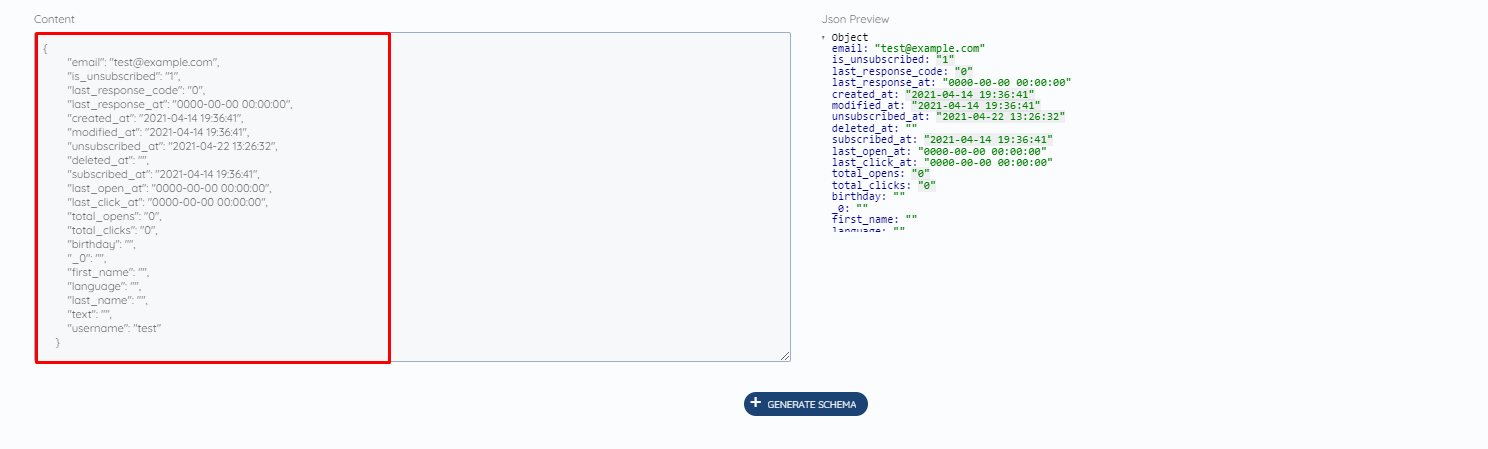Click the modified_at row in Json Preview
1488x449 pixels.
936,105
